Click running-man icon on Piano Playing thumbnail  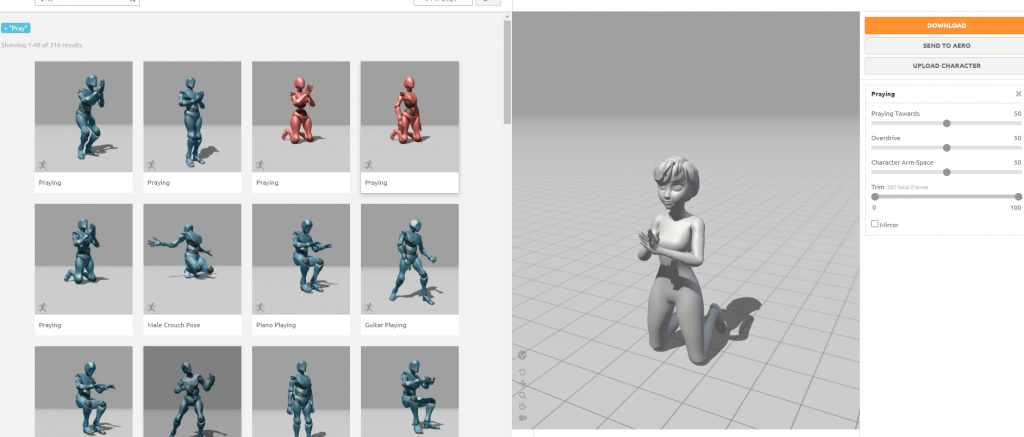point(260,308)
